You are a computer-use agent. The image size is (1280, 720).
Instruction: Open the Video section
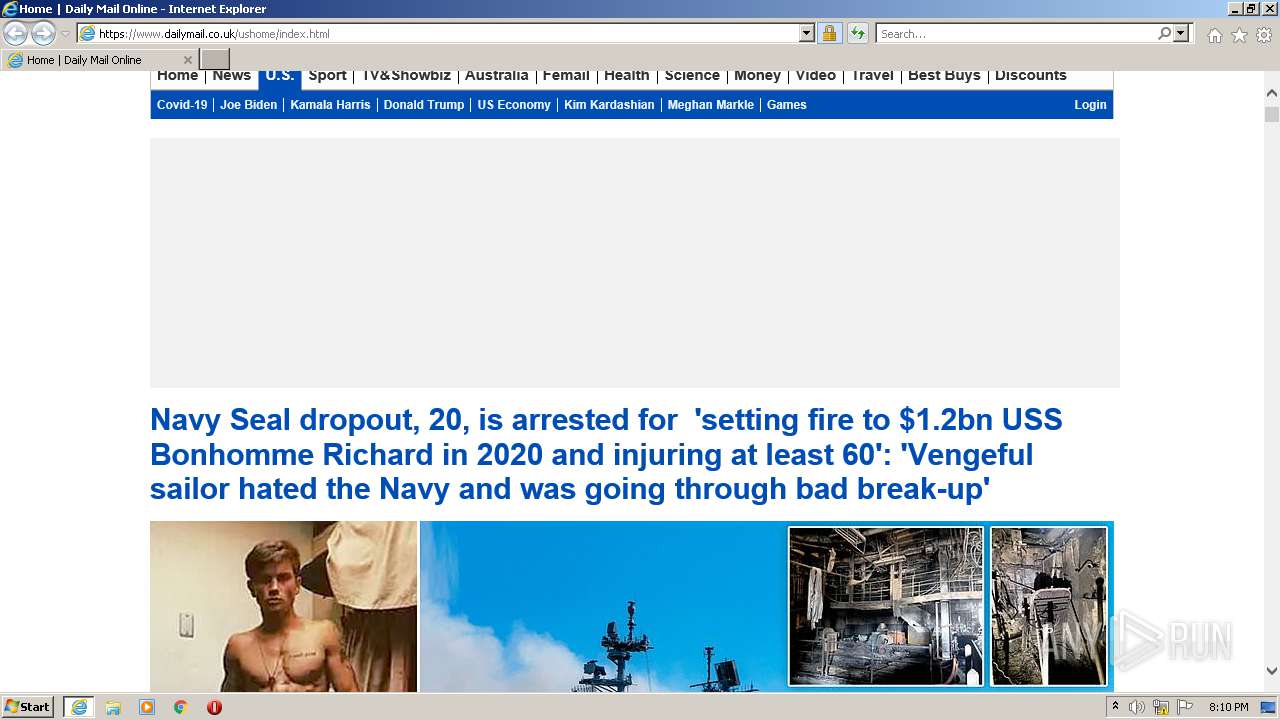(x=816, y=76)
